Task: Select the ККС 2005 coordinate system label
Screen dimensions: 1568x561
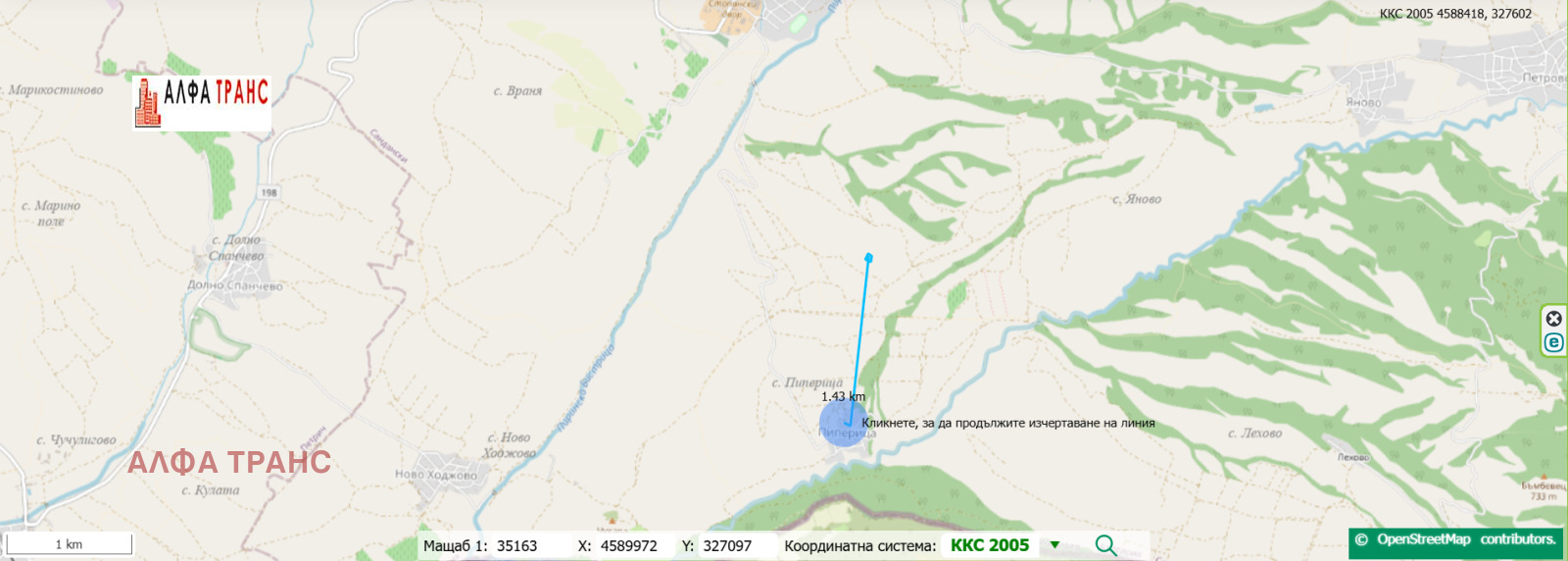Action: coord(989,545)
